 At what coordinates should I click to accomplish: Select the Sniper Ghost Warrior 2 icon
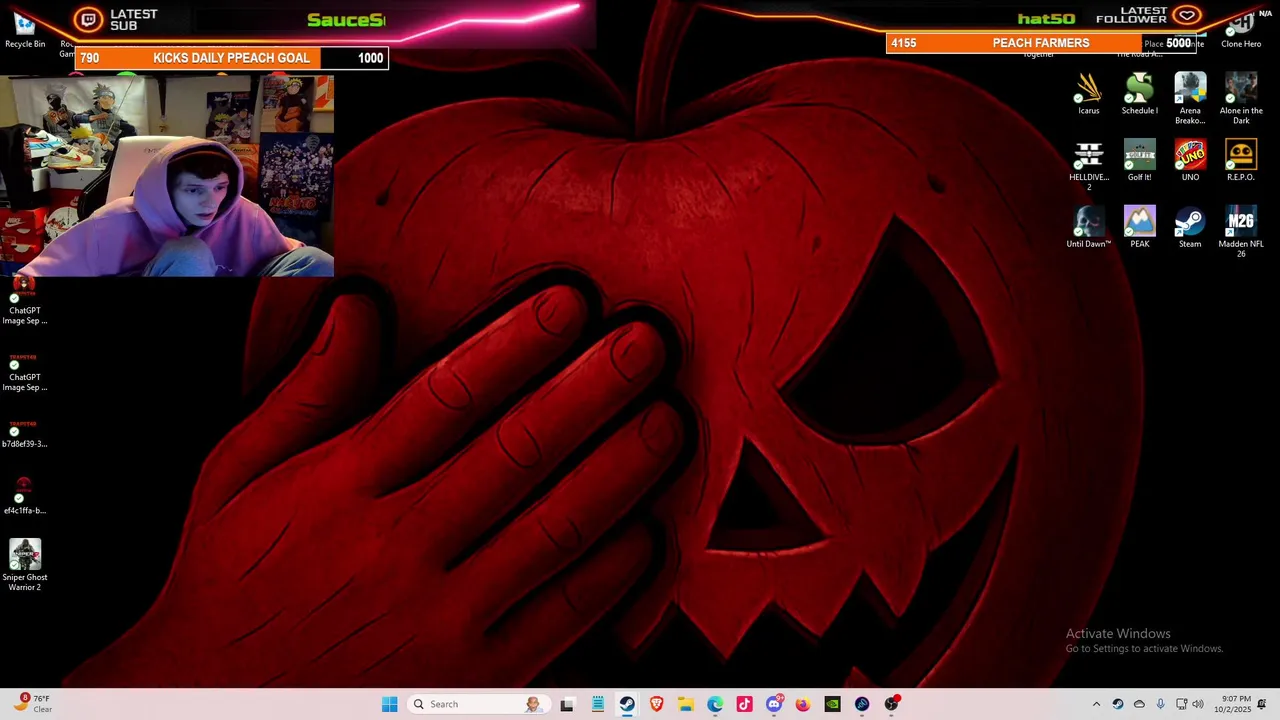click(x=25, y=565)
